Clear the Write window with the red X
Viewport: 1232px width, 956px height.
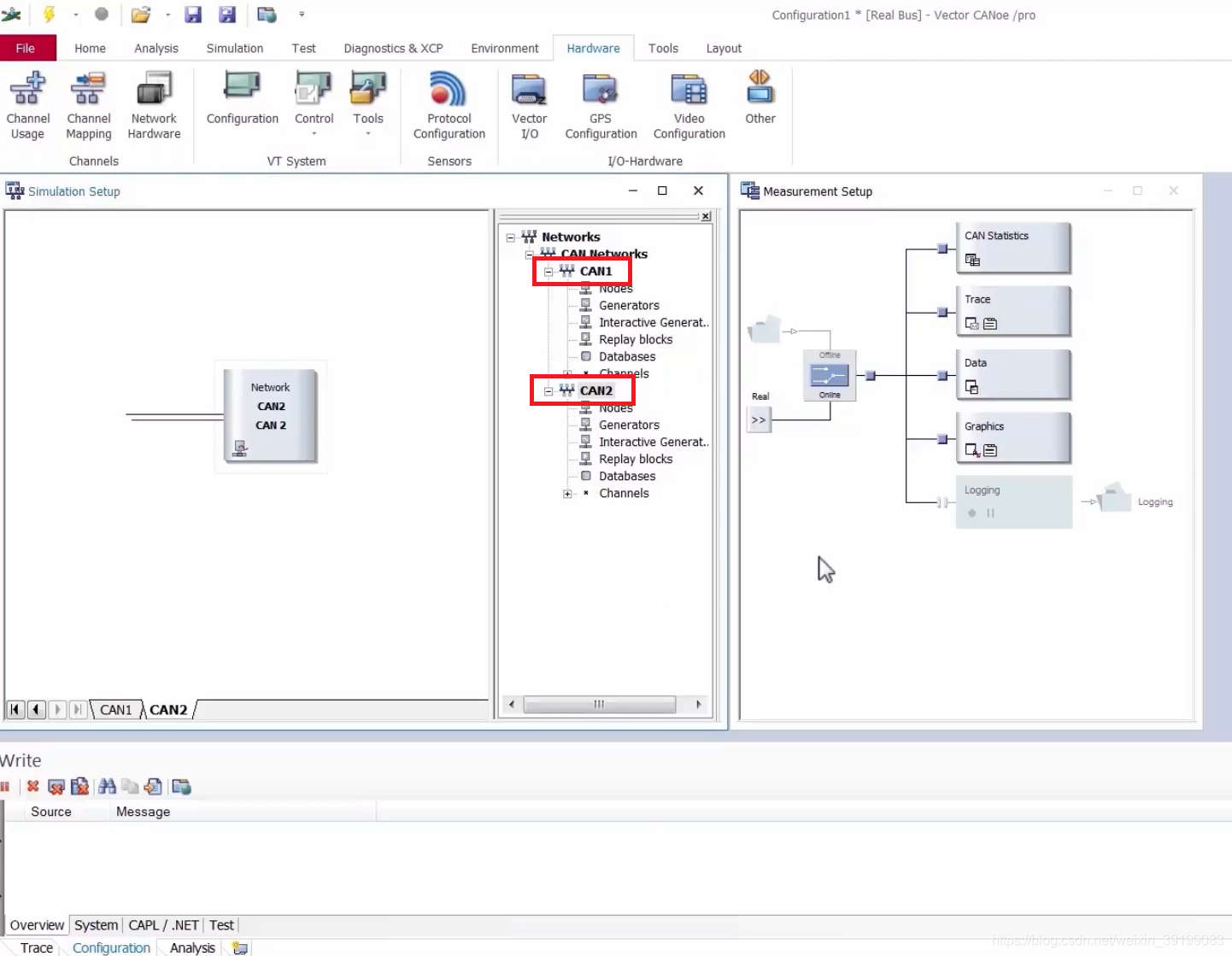(x=32, y=786)
